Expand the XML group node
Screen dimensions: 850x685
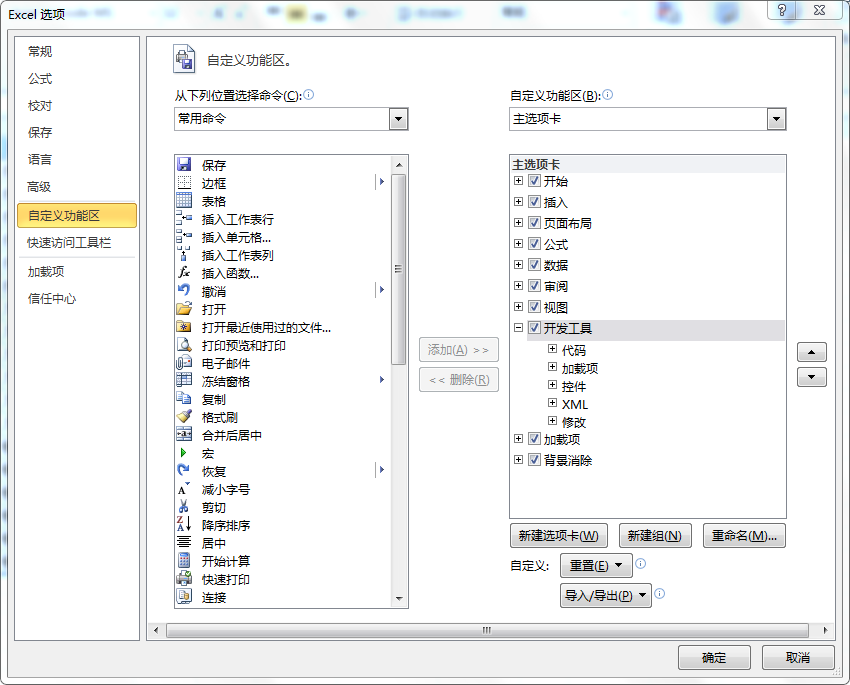pos(552,403)
